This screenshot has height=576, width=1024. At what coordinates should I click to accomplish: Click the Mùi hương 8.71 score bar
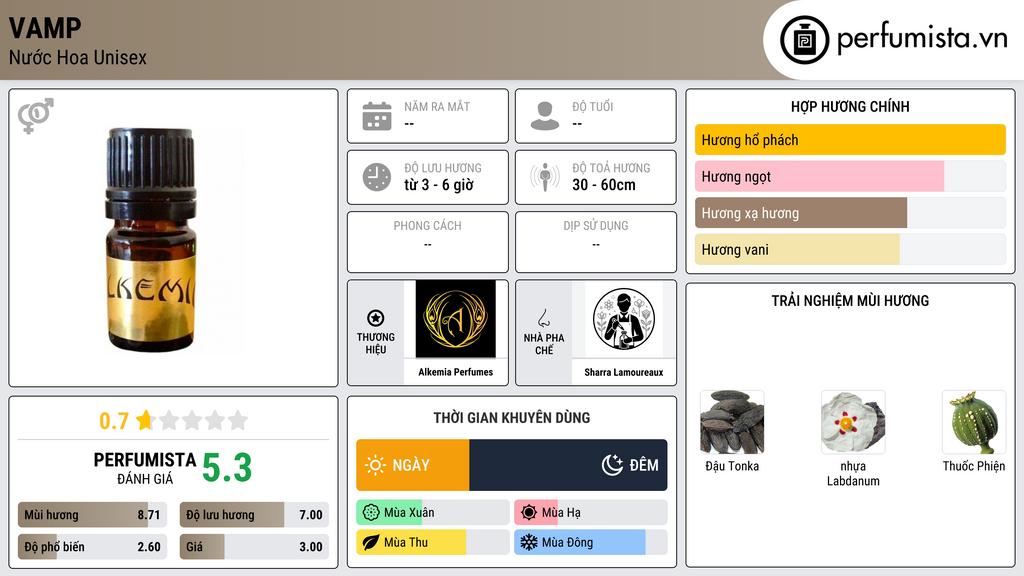coord(92,515)
